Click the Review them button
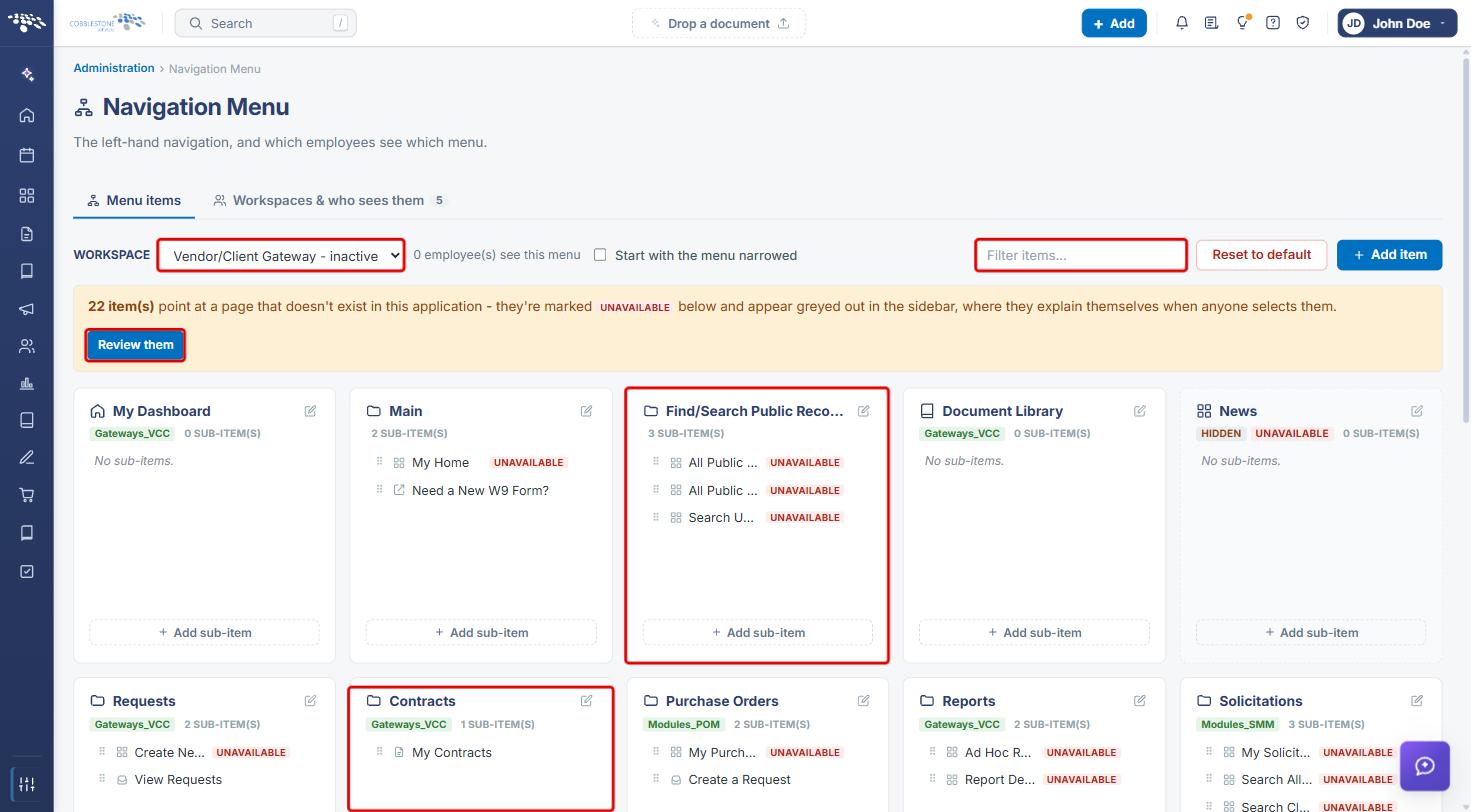Image resolution: width=1471 pixels, height=812 pixels. [135, 345]
